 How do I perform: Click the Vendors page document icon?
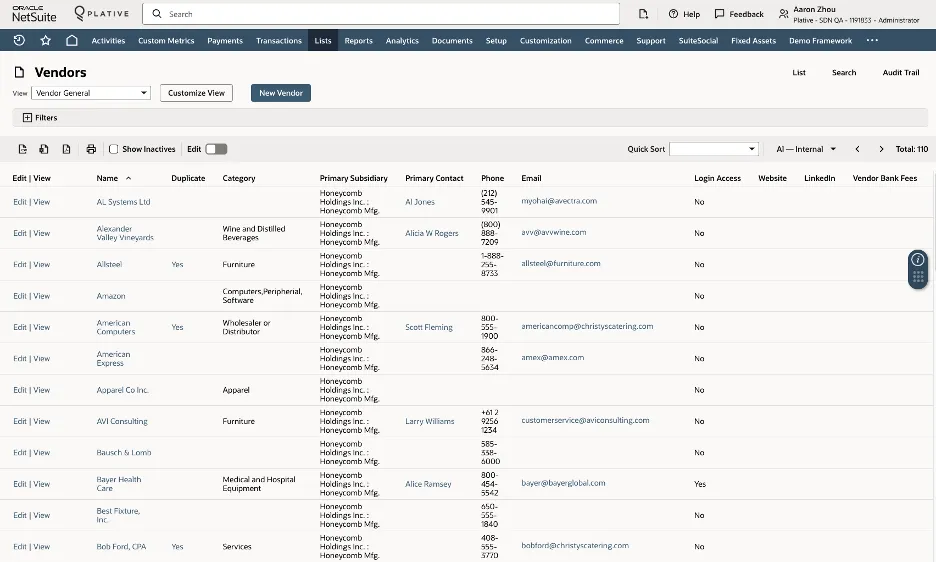(20, 72)
